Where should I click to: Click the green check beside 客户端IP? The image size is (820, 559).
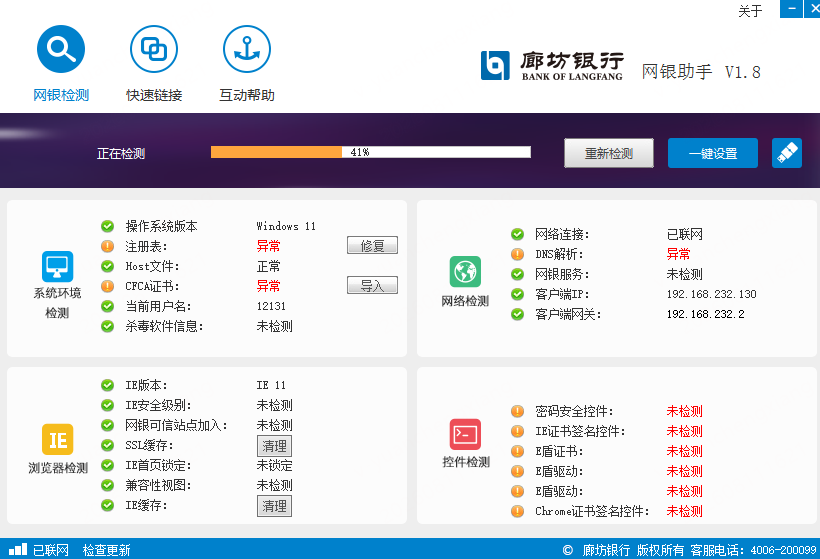tap(517, 294)
